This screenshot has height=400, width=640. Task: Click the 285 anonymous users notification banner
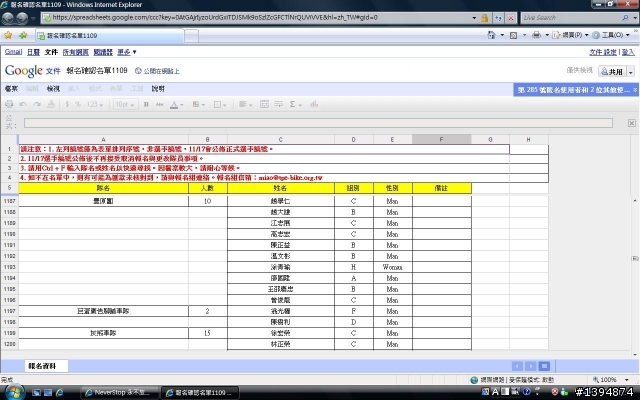[576, 90]
